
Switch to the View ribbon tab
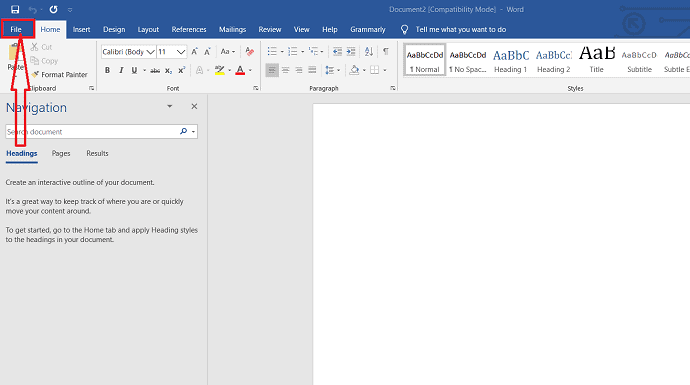(301, 29)
